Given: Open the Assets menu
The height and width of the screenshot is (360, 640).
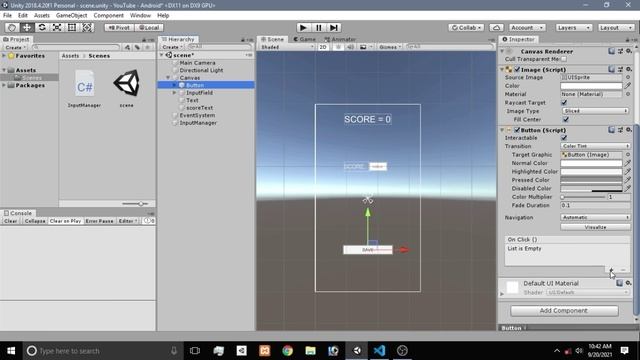Looking at the screenshot, I should click(x=42, y=15).
